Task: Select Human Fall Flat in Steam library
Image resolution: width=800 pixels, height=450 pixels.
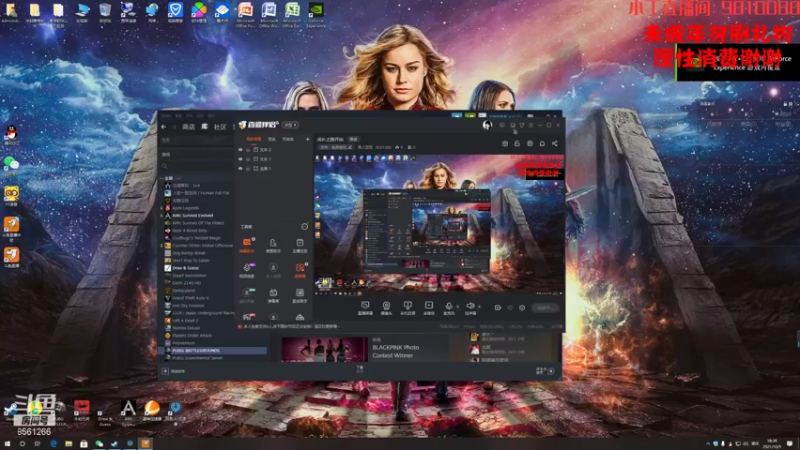Action: click(201, 193)
